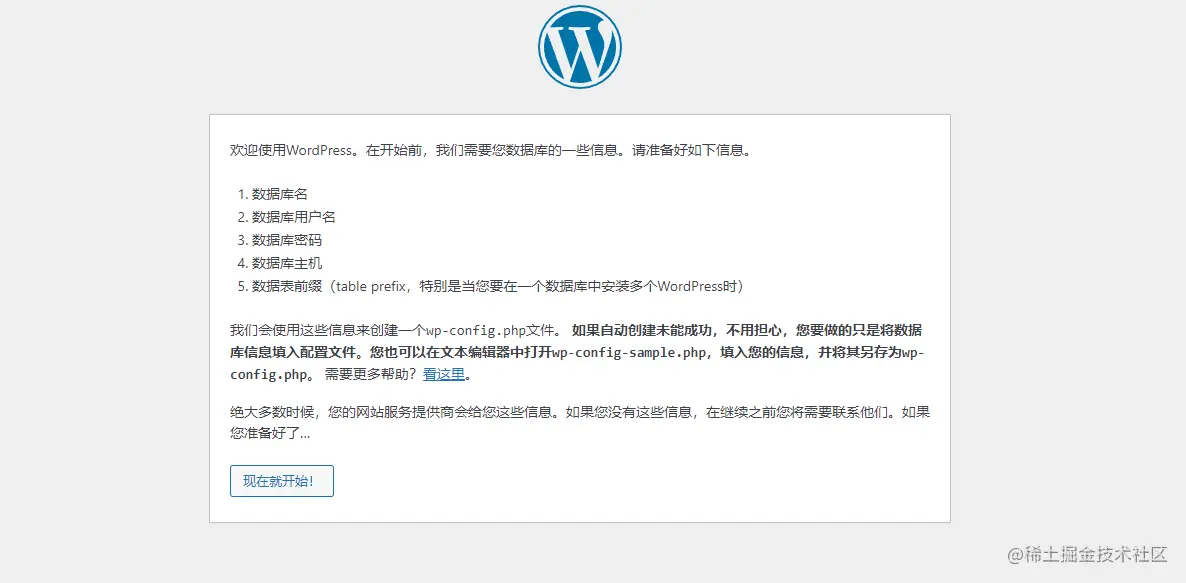
Task: Select the list item 数据库密码
Action: (287, 240)
